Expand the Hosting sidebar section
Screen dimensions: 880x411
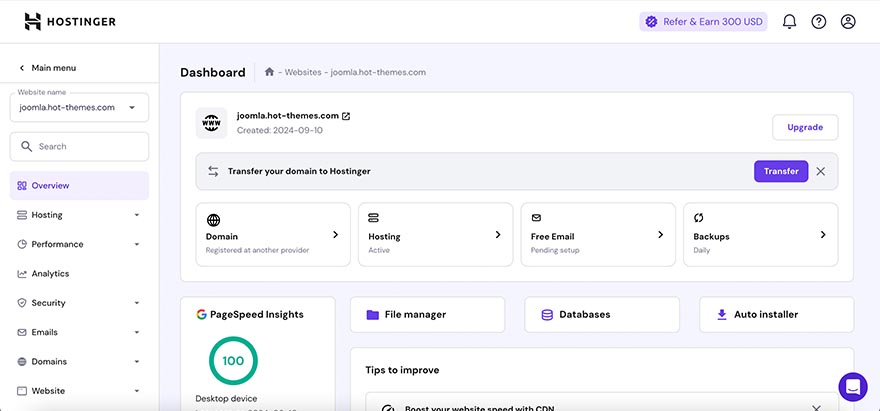pos(136,215)
